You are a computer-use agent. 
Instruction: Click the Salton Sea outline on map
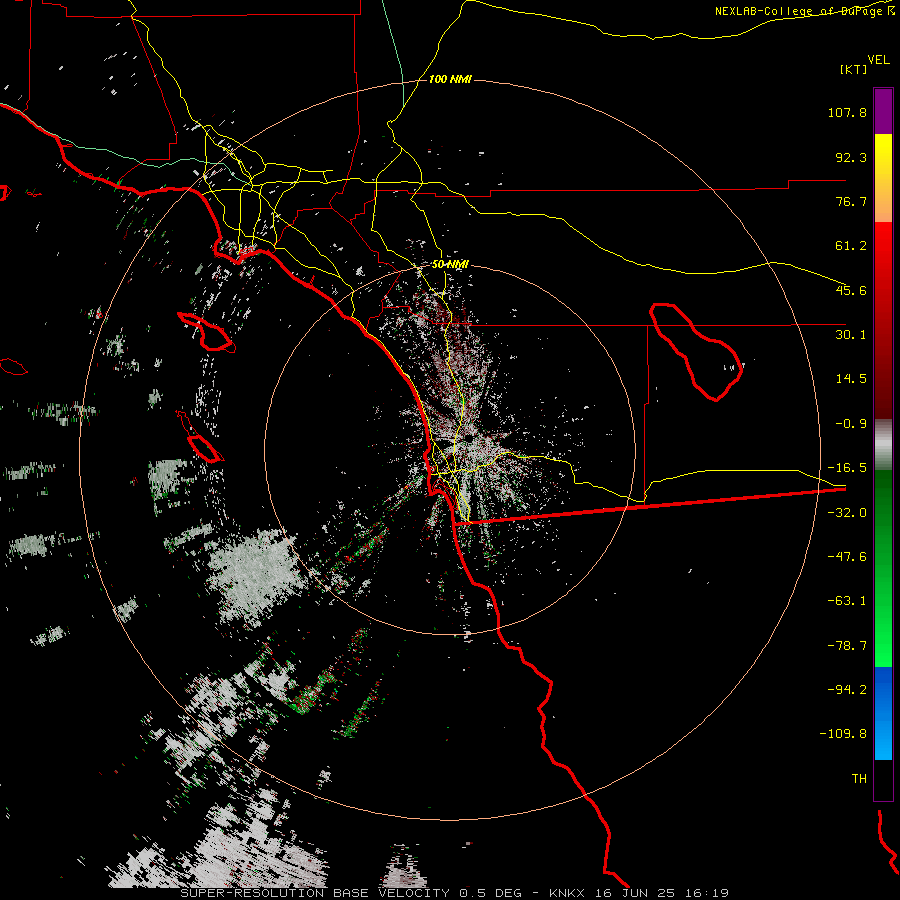point(696,351)
